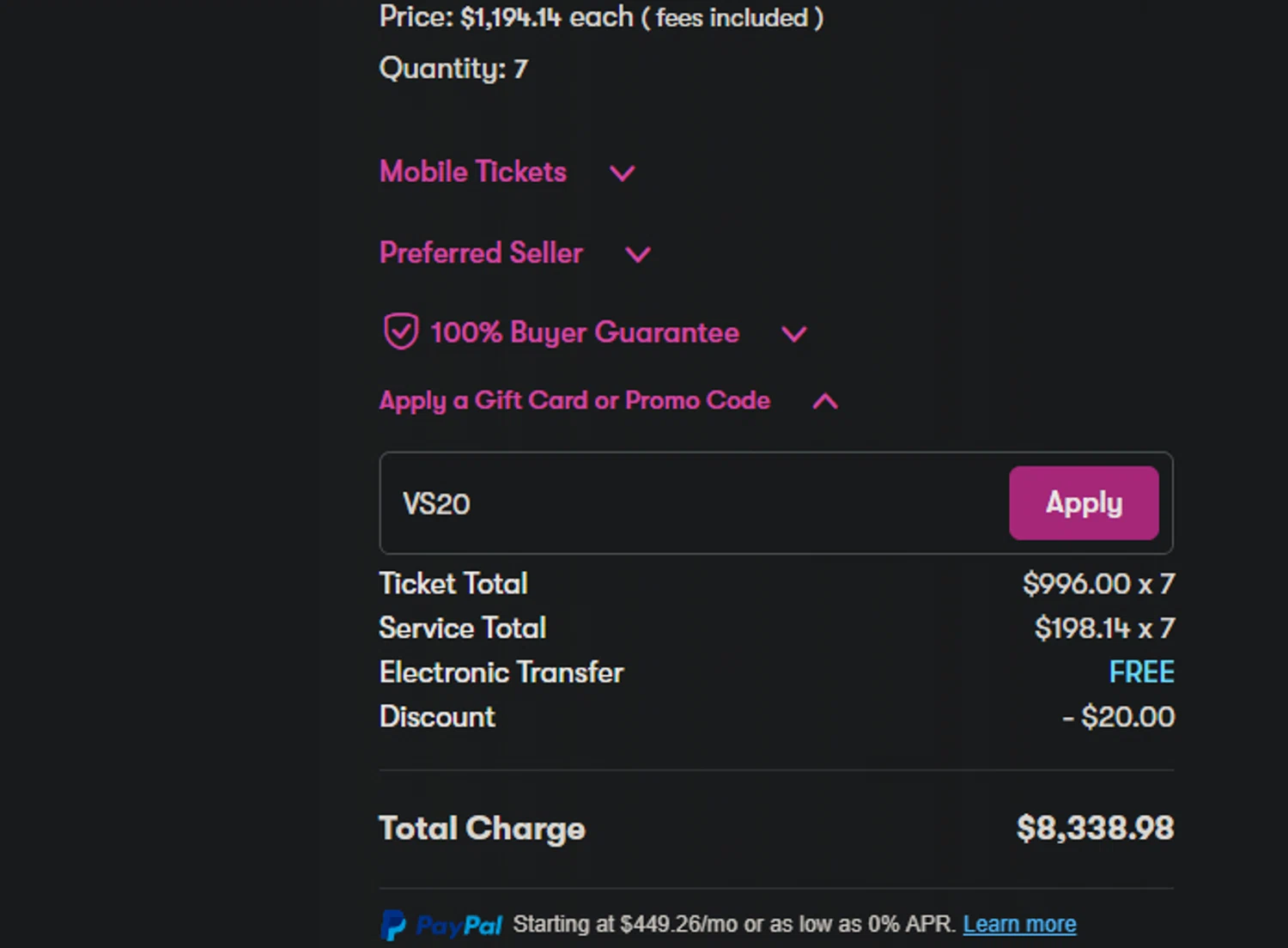Click the PayPal financing offer text

(x=733, y=924)
